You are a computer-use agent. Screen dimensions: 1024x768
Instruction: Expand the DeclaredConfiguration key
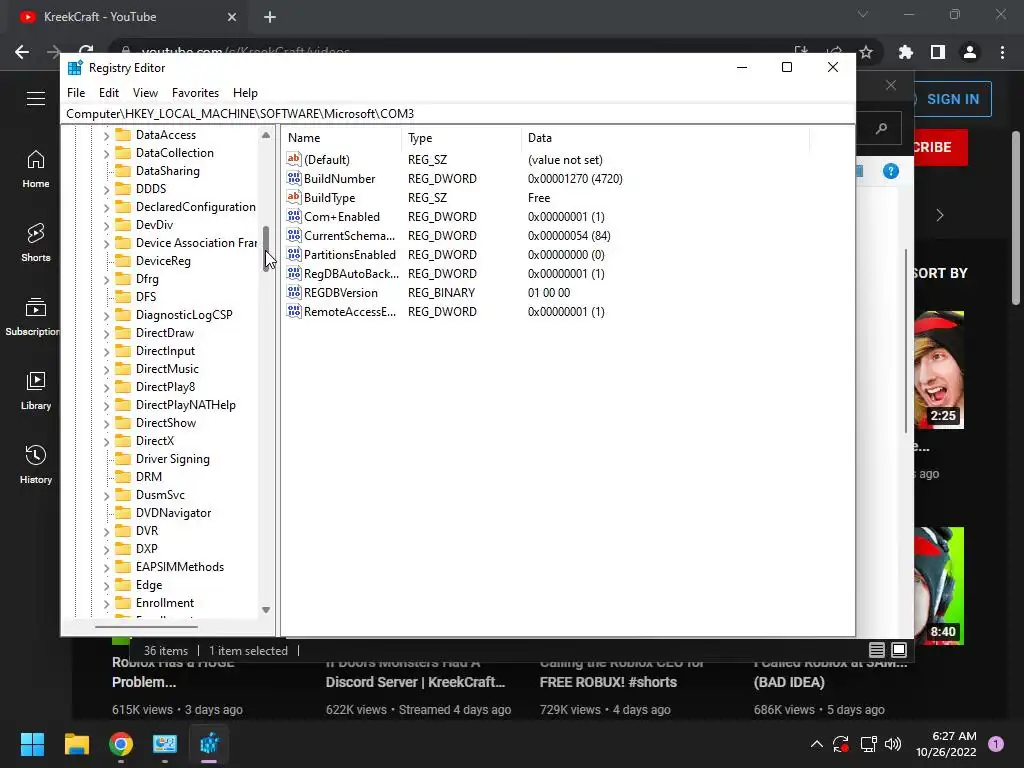(106, 208)
